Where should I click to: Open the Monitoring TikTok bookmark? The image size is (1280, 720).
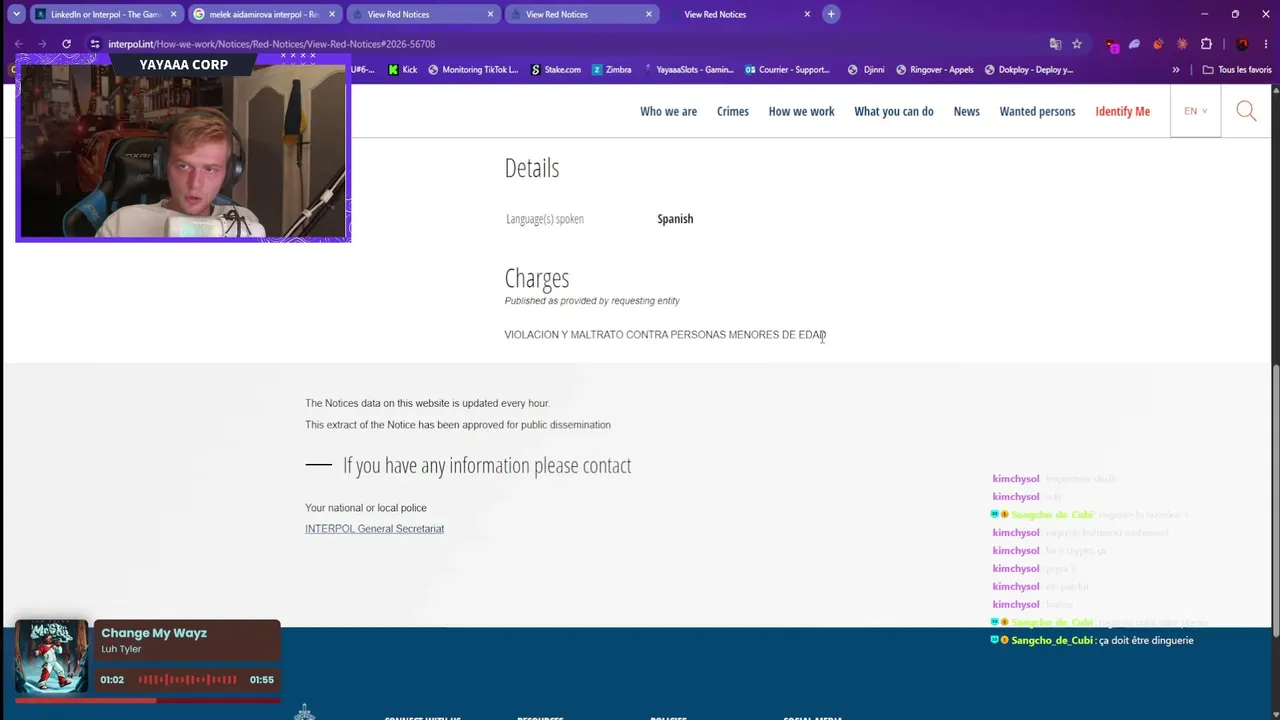click(x=473, y=70)
